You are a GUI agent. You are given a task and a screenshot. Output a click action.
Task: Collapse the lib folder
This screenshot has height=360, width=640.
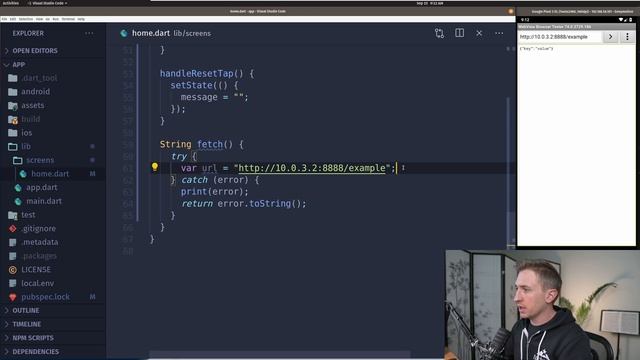click(53, 146)
